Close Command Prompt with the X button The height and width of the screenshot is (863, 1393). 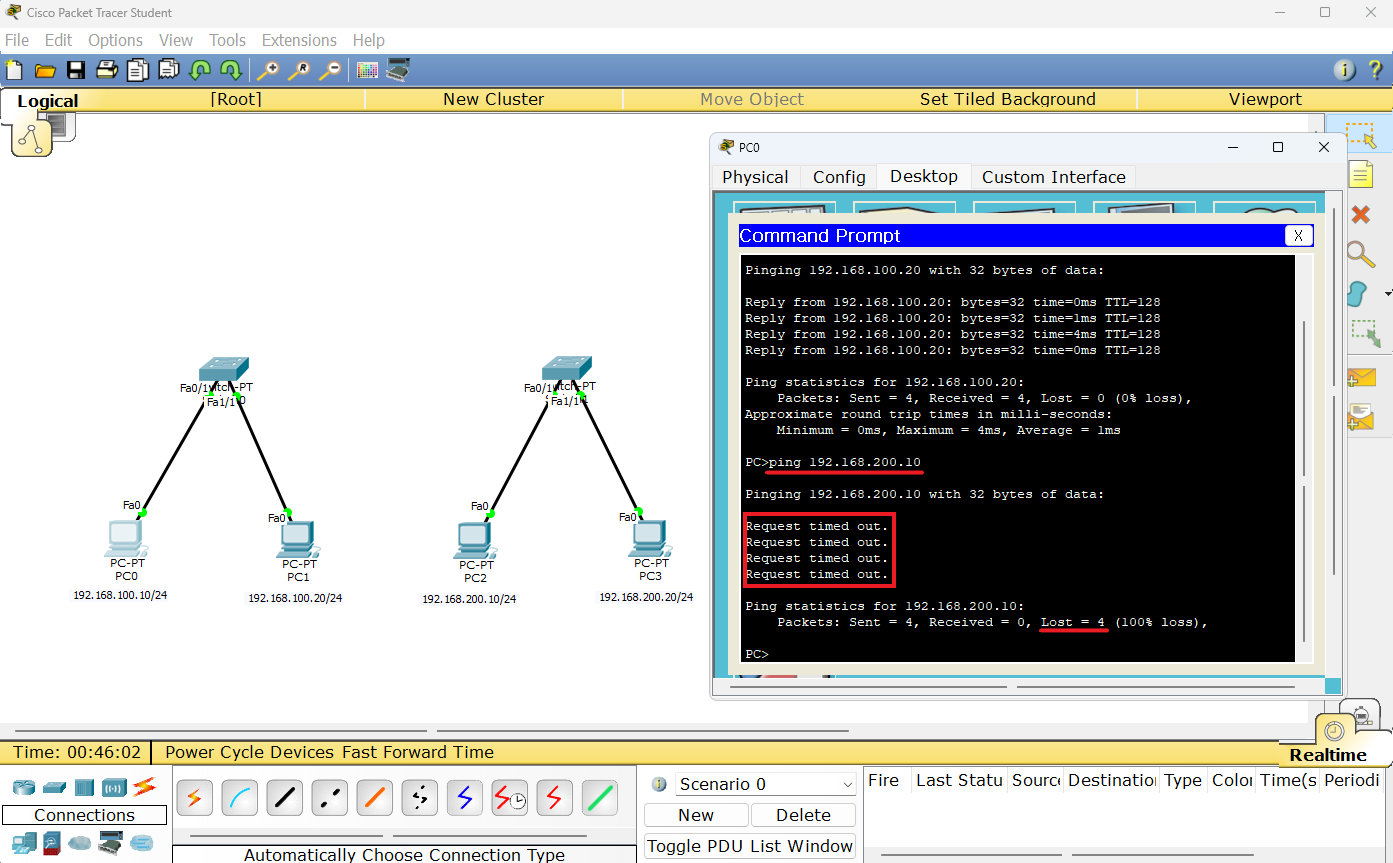pyautogui.click(x=1298, y=236)
